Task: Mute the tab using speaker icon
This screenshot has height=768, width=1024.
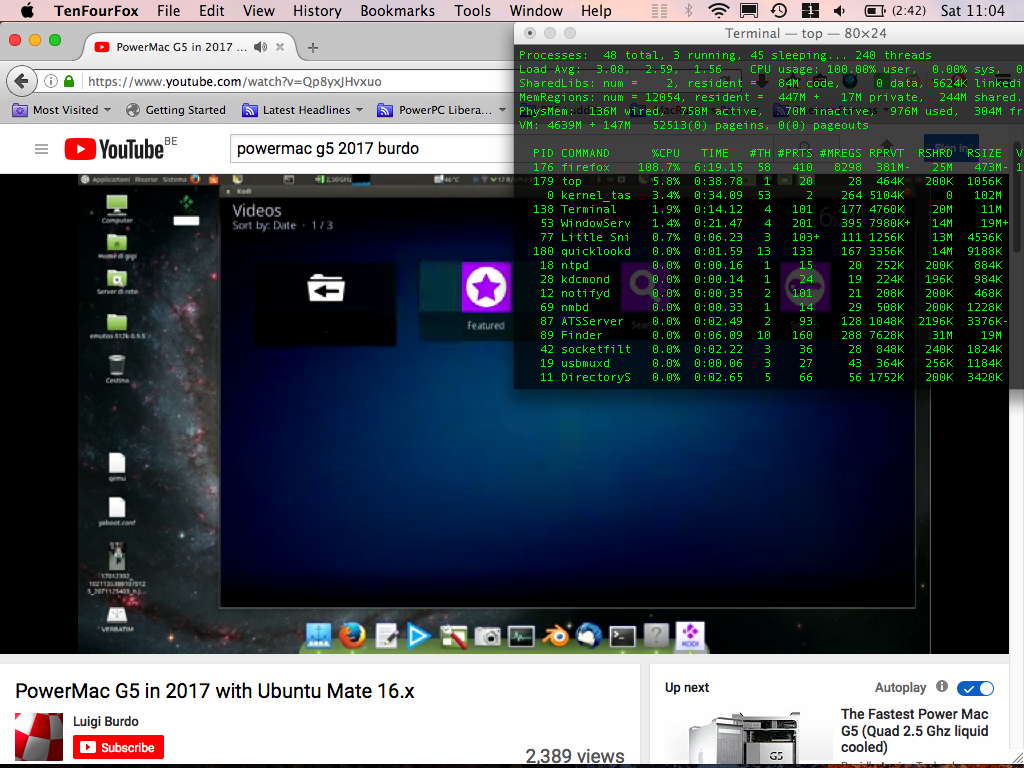Action: [x=261, y=47]
